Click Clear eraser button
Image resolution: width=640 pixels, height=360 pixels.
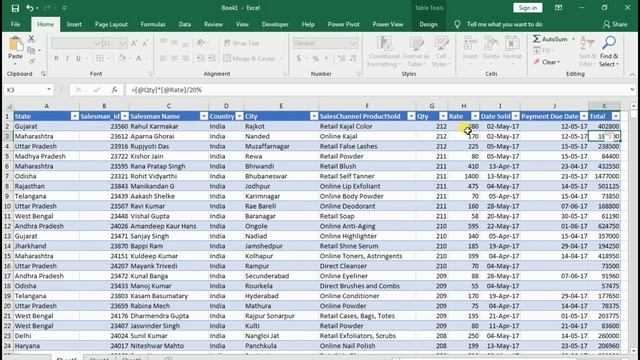pyautogui.click(x=547, y=62)
